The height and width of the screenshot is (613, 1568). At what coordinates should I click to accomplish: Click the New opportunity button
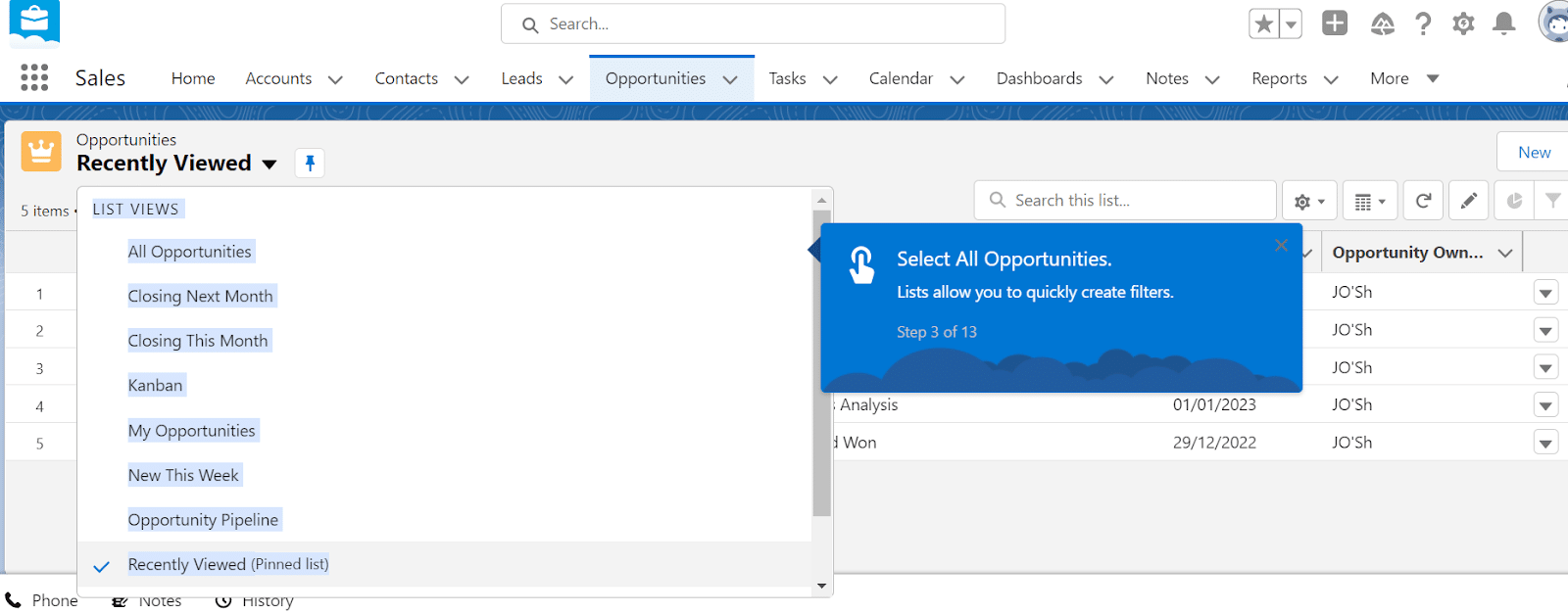pos(1534,152)
